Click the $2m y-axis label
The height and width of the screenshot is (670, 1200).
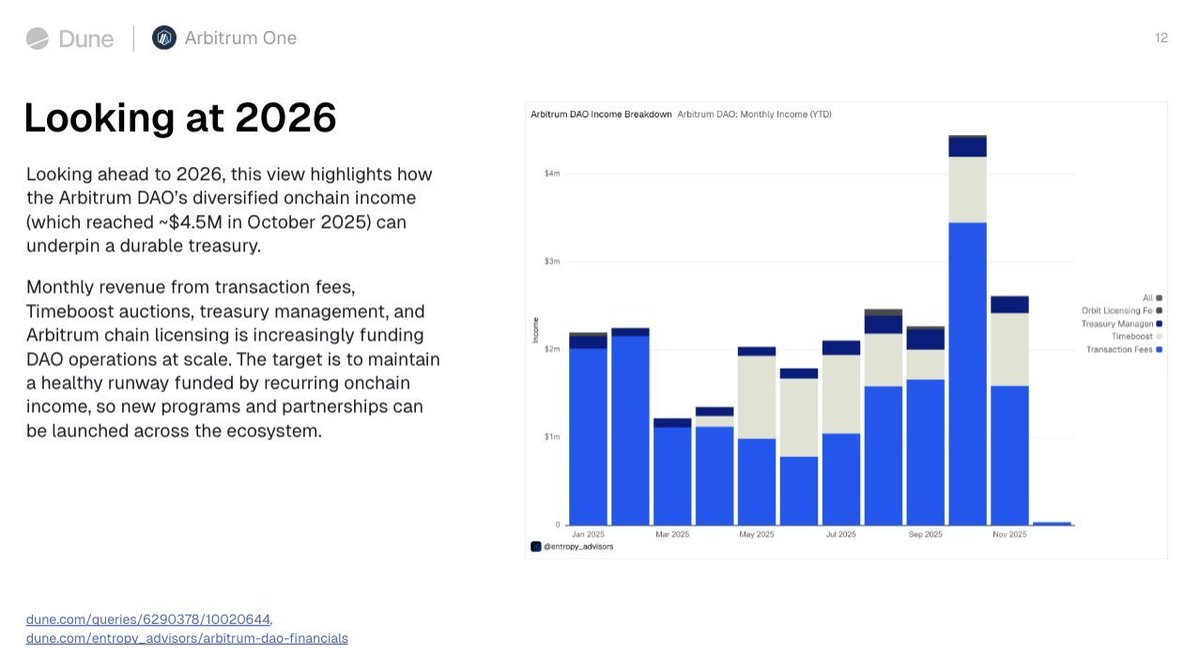pyautogui.click(x=552, y=350)
